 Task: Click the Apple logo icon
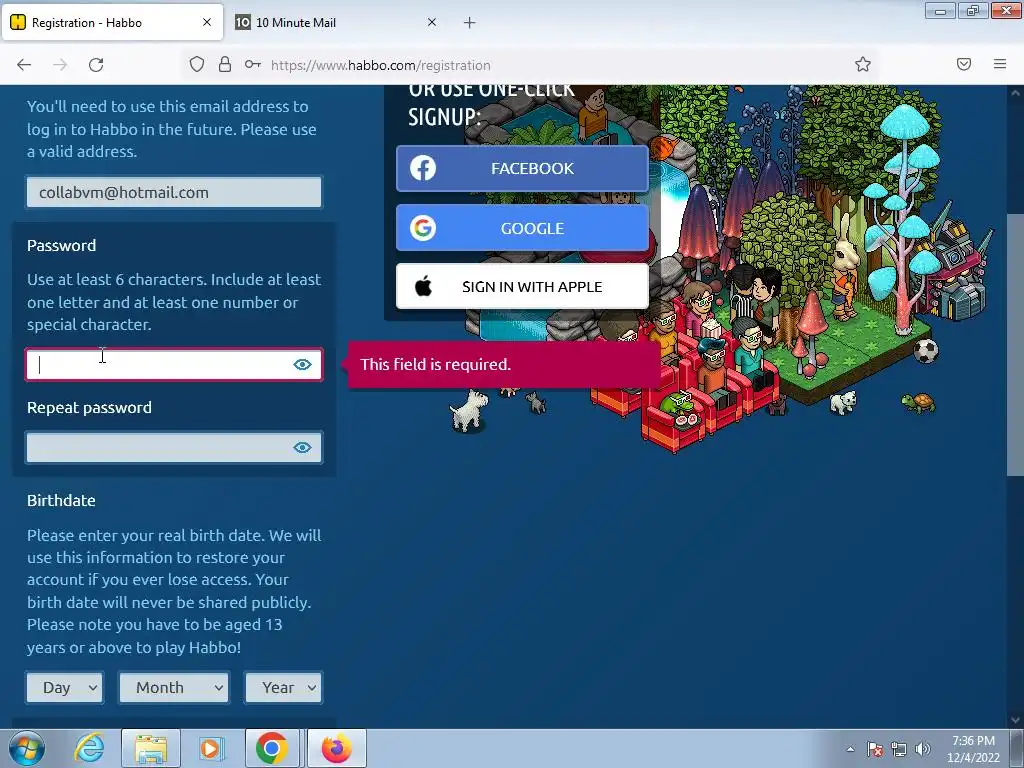coord(423,286)
